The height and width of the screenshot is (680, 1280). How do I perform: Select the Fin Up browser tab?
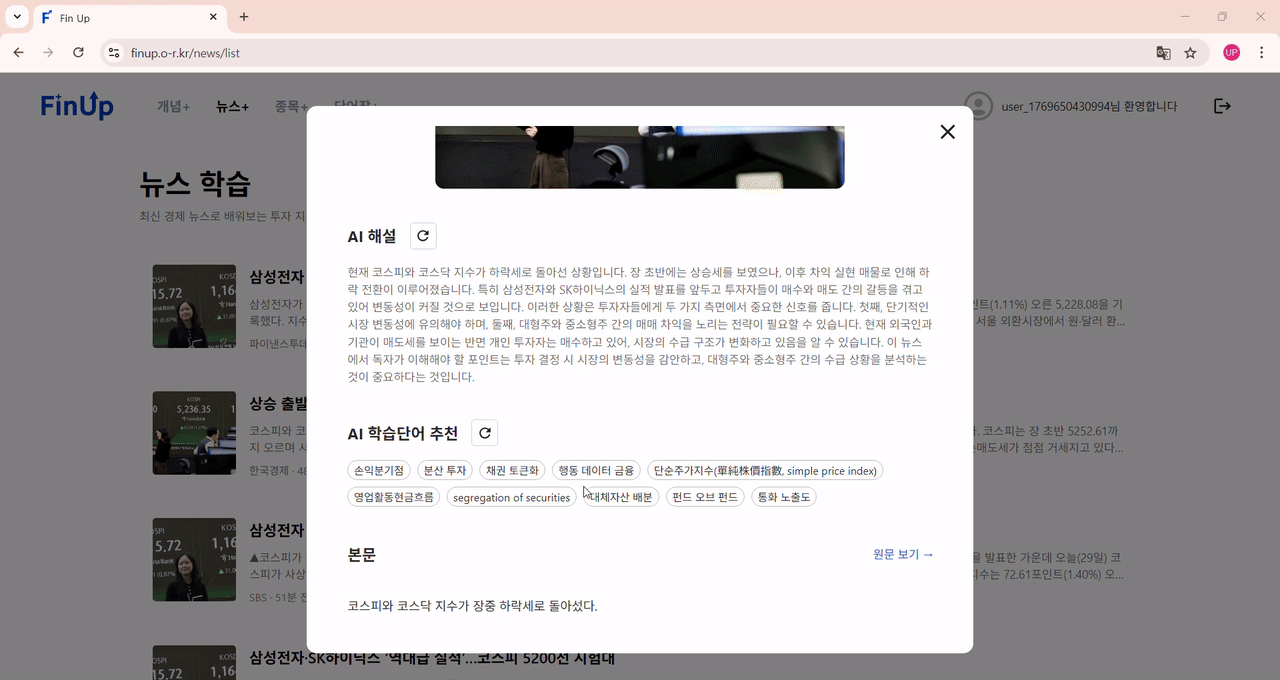120,17
